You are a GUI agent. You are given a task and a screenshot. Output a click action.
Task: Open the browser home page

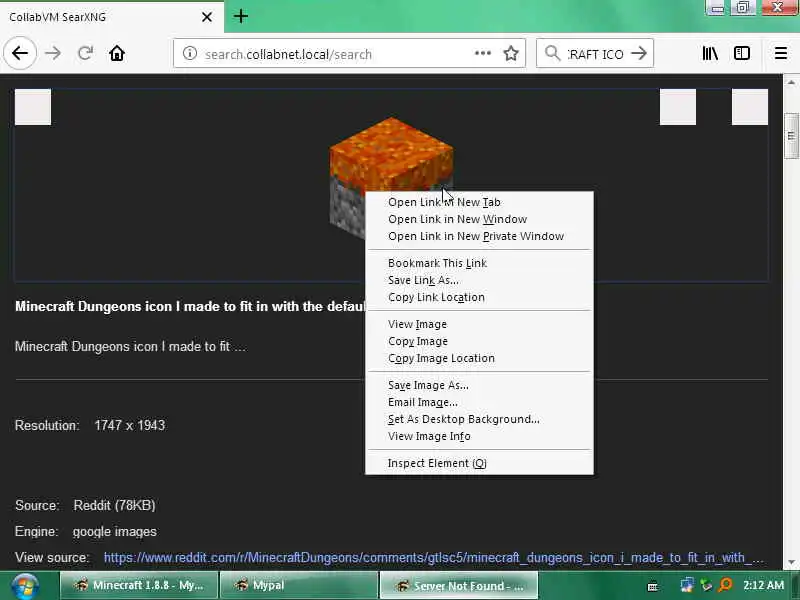(117, 53)
